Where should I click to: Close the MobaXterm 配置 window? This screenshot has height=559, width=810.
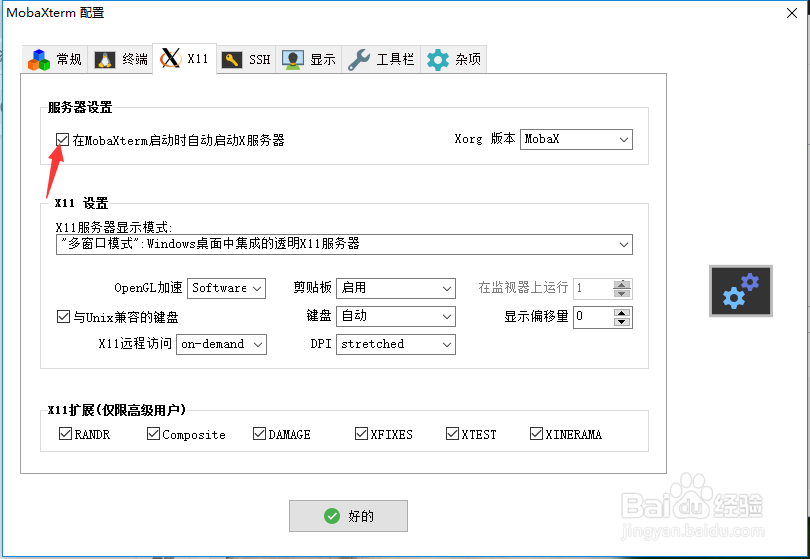[791, 13]
